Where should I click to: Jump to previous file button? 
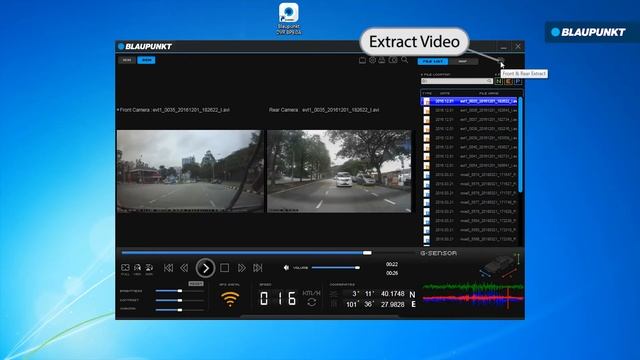tap(168, 268)
